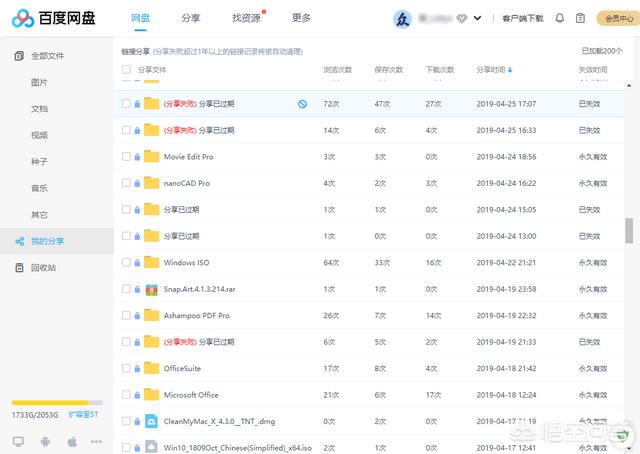Screen dimensions: 640x454
Task: Open the 找资源 tab
Action: click(x=246, y=18)
